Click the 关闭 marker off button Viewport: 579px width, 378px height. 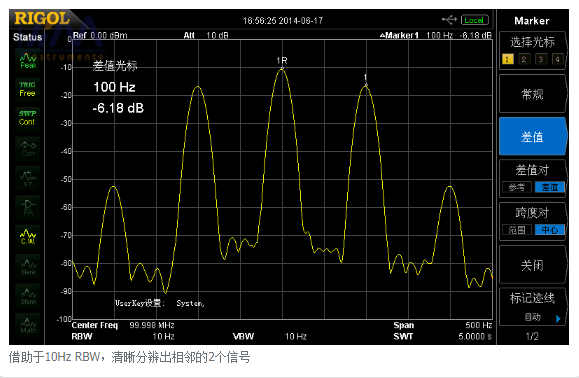point(532,265)
